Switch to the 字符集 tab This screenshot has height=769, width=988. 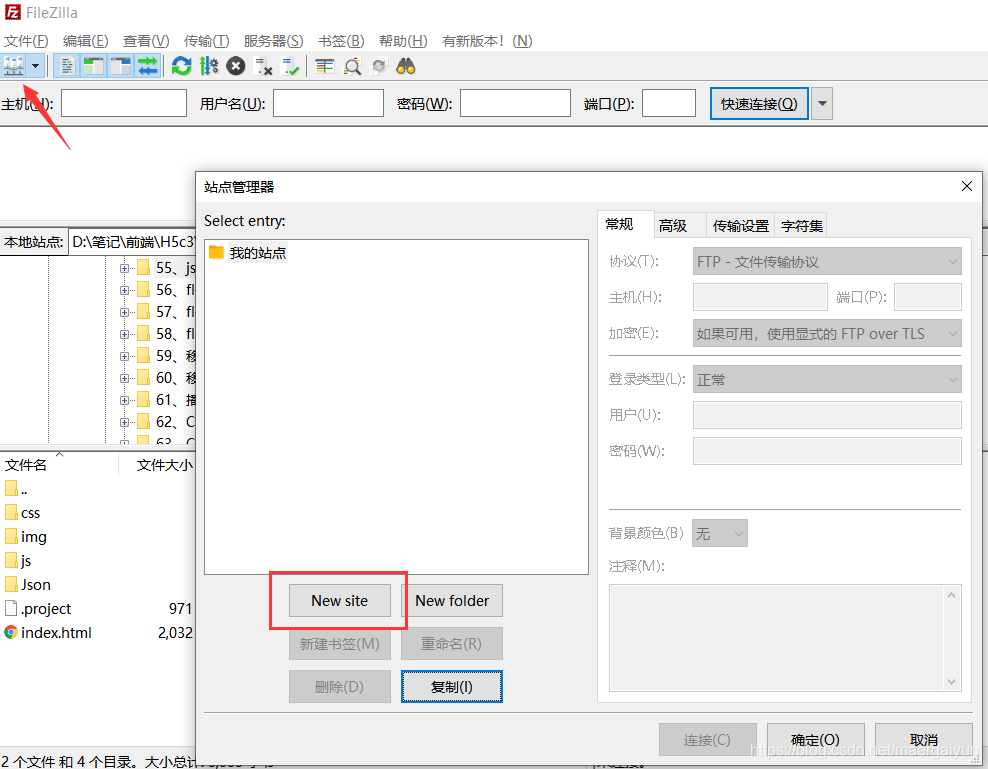(801, 226)
